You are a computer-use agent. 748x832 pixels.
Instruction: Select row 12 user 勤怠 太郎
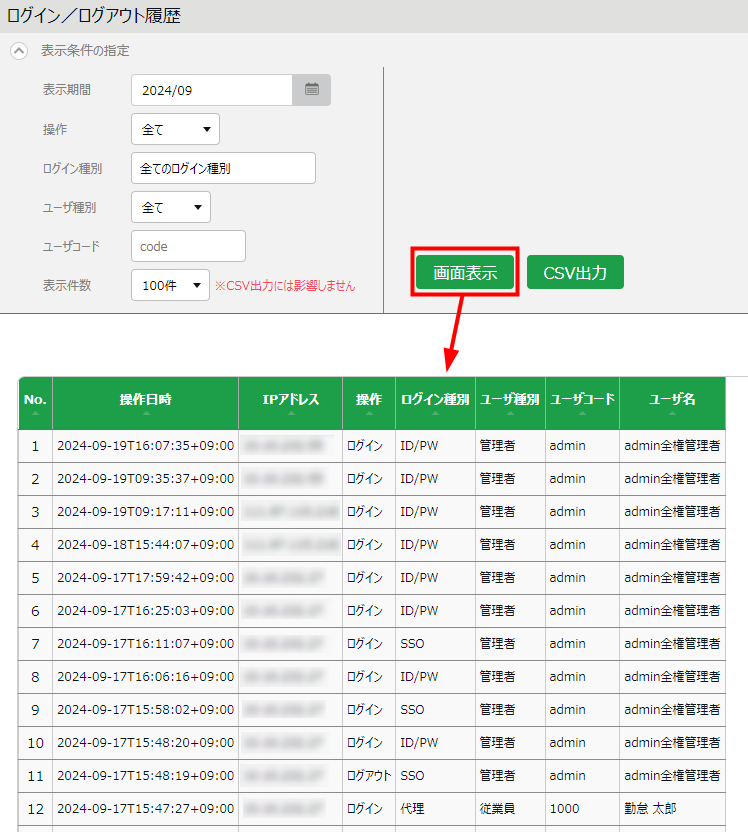pyautogui.click(x=656, y=808)
